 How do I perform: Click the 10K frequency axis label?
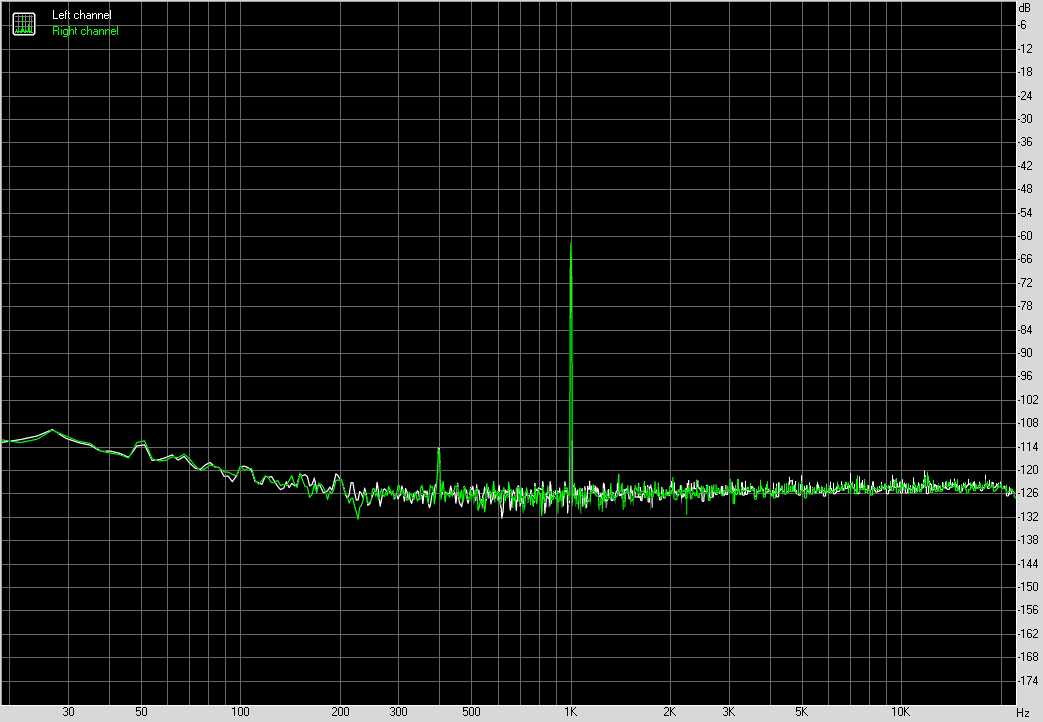pos(901,712)
